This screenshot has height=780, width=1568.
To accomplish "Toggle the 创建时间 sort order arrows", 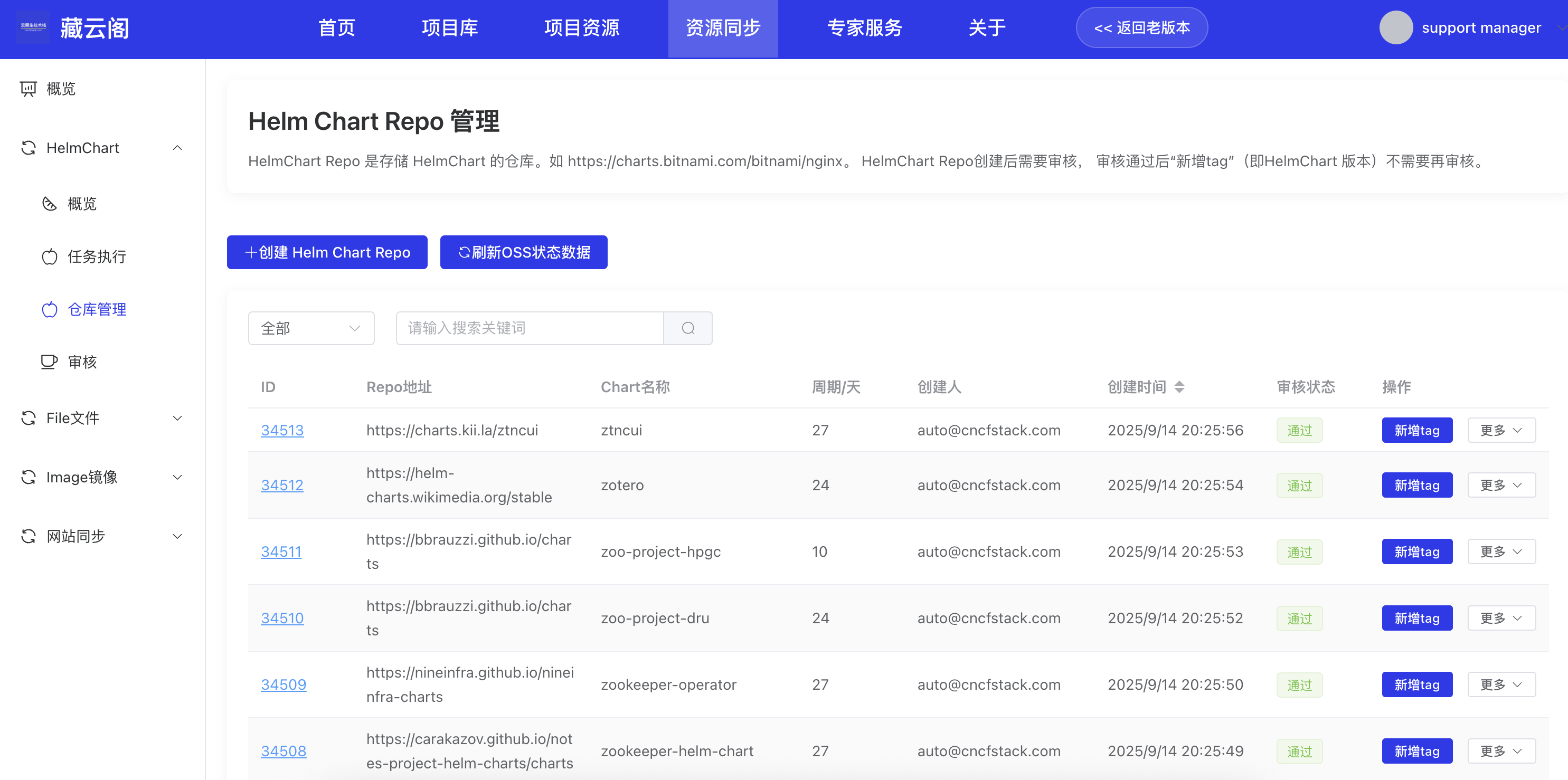I will coord(1179,387).
